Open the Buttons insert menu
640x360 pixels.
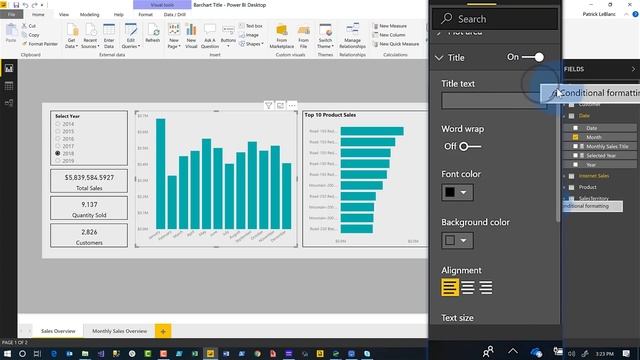(228, 35)
